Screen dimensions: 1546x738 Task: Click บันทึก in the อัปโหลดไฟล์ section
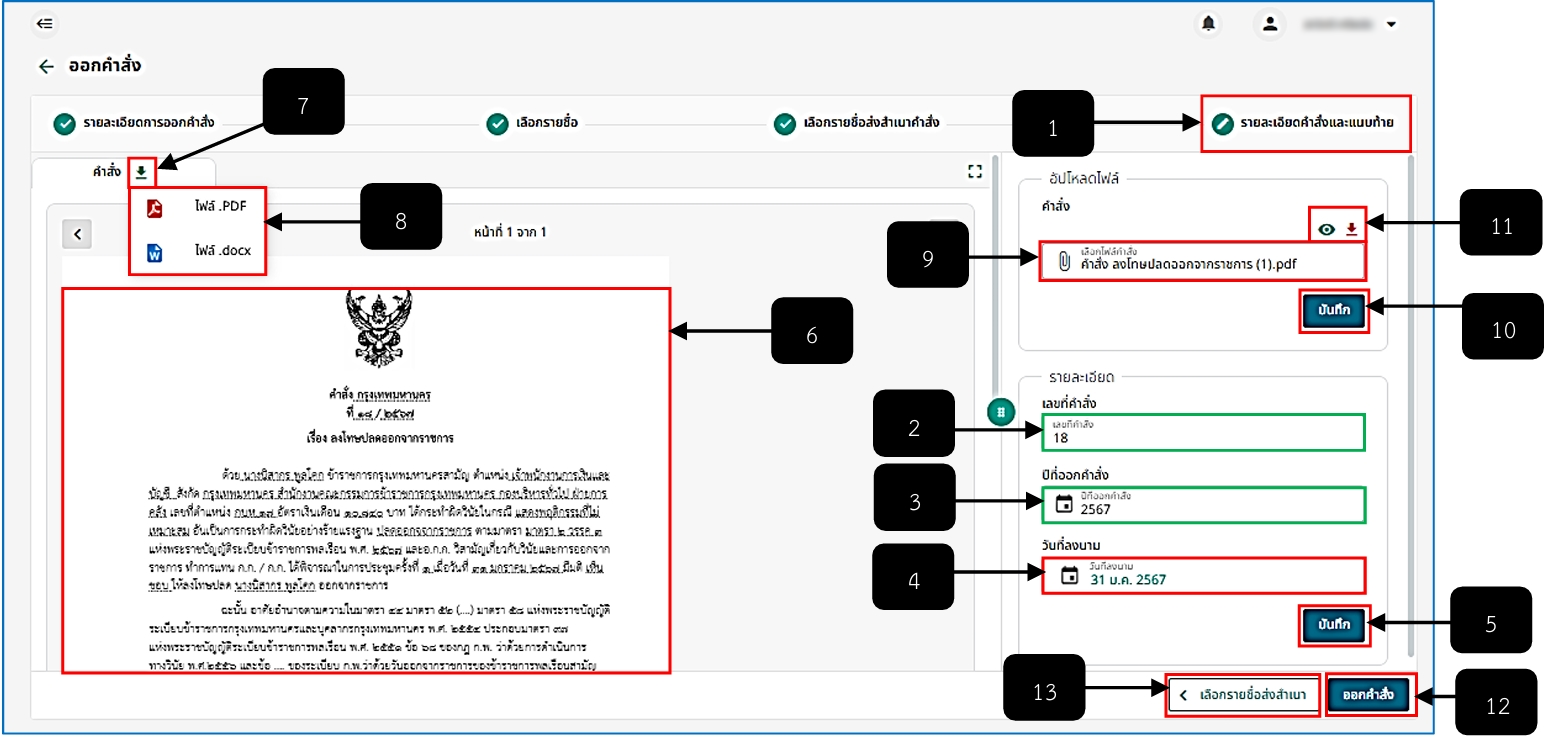(1334, 311)
